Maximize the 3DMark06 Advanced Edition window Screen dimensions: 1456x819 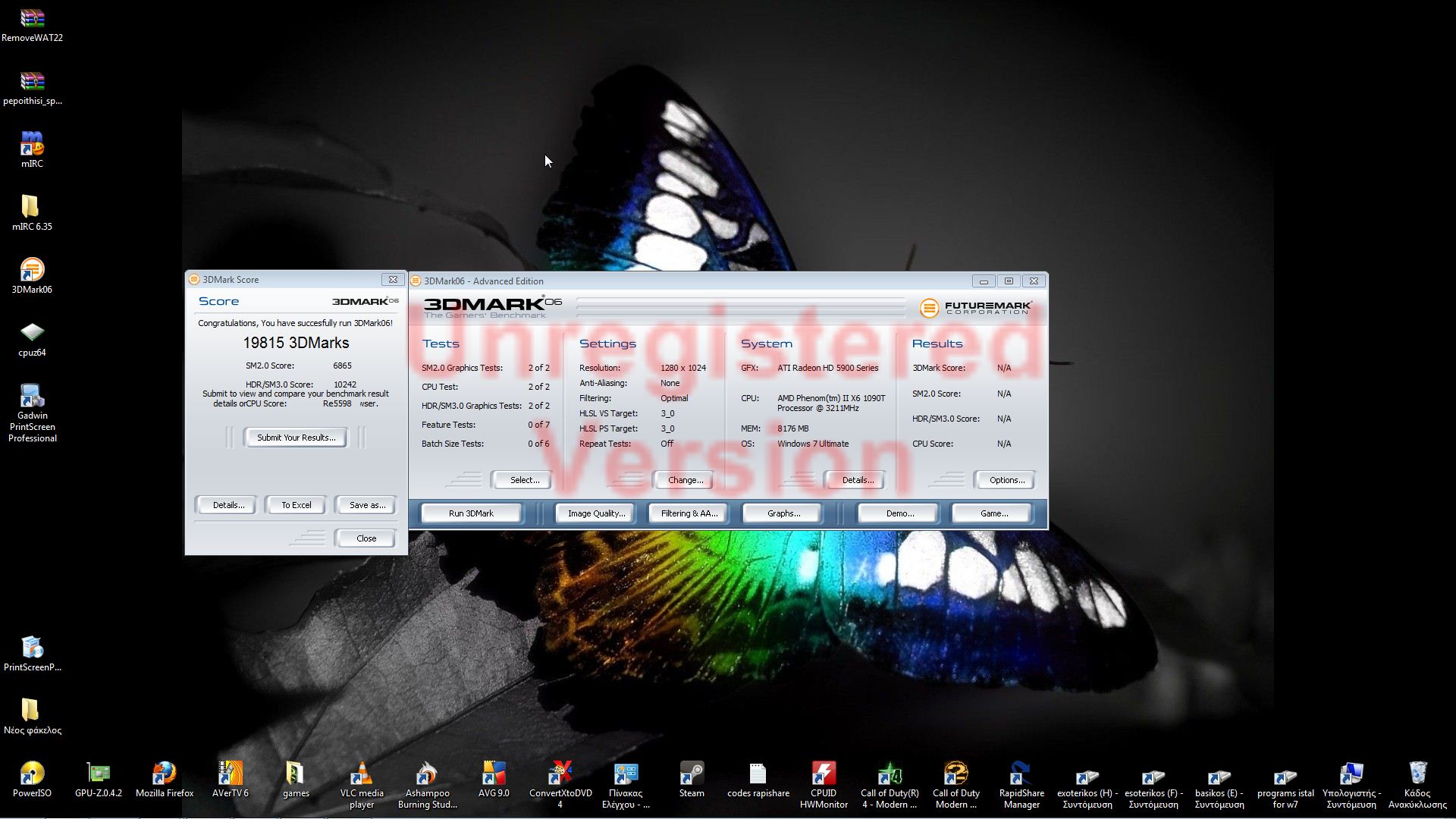(x=1009, y=281)
